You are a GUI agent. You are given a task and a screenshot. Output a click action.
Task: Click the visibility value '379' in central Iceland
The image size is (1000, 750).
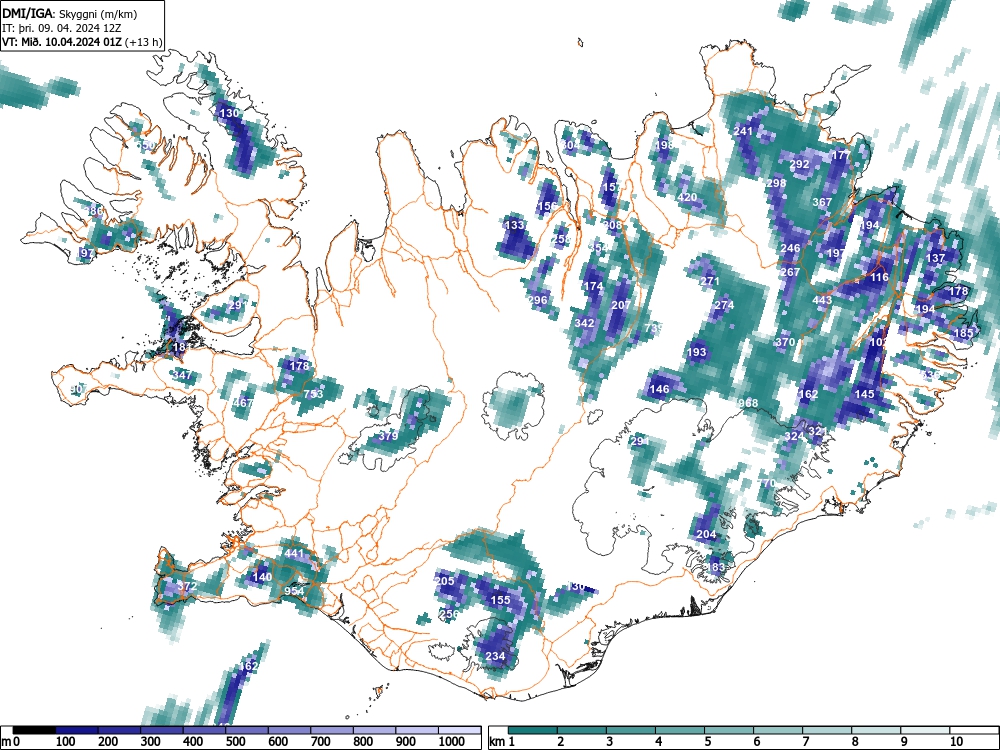388,436
